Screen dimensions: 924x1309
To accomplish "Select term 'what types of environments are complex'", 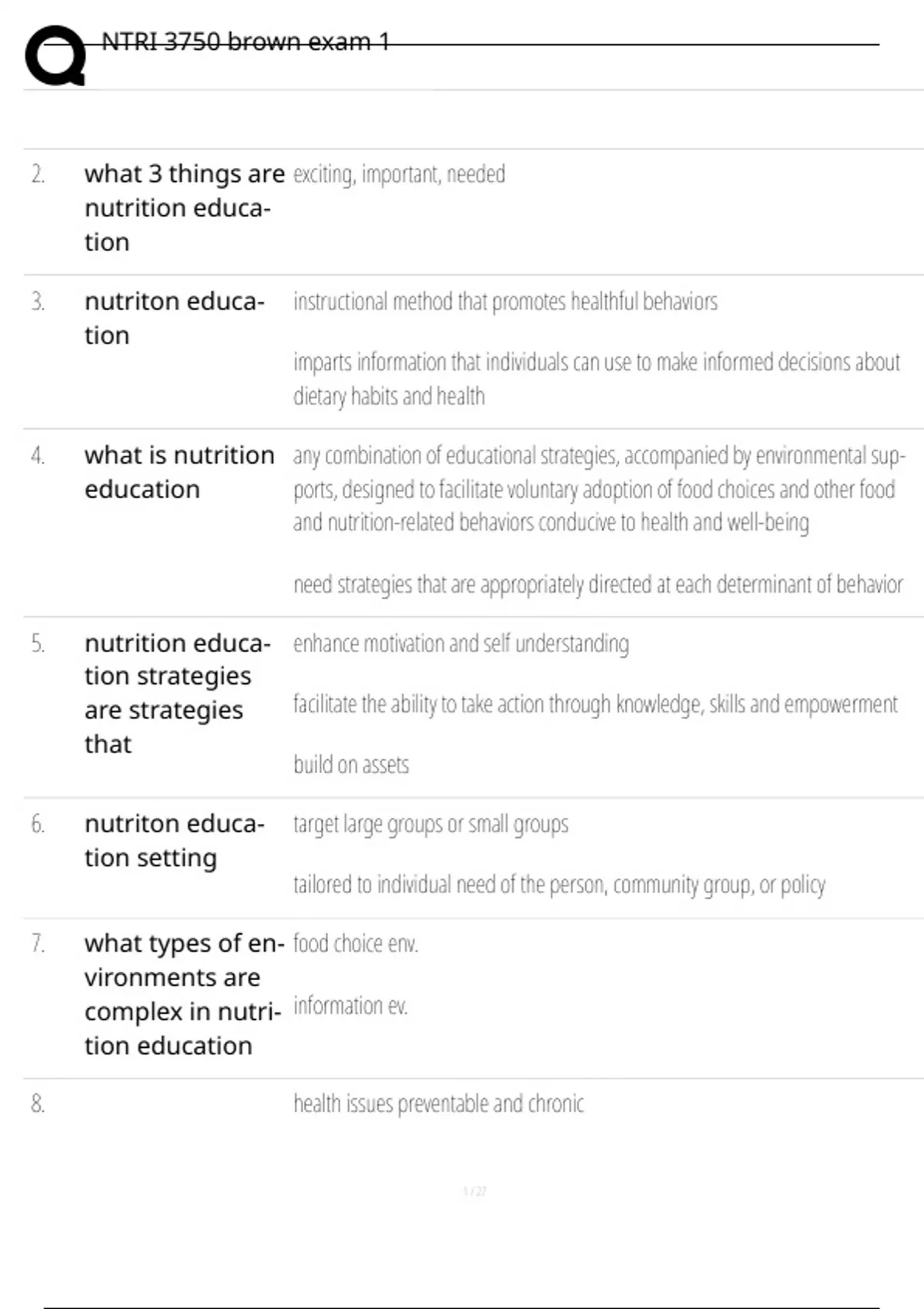I will click(184, 994).
